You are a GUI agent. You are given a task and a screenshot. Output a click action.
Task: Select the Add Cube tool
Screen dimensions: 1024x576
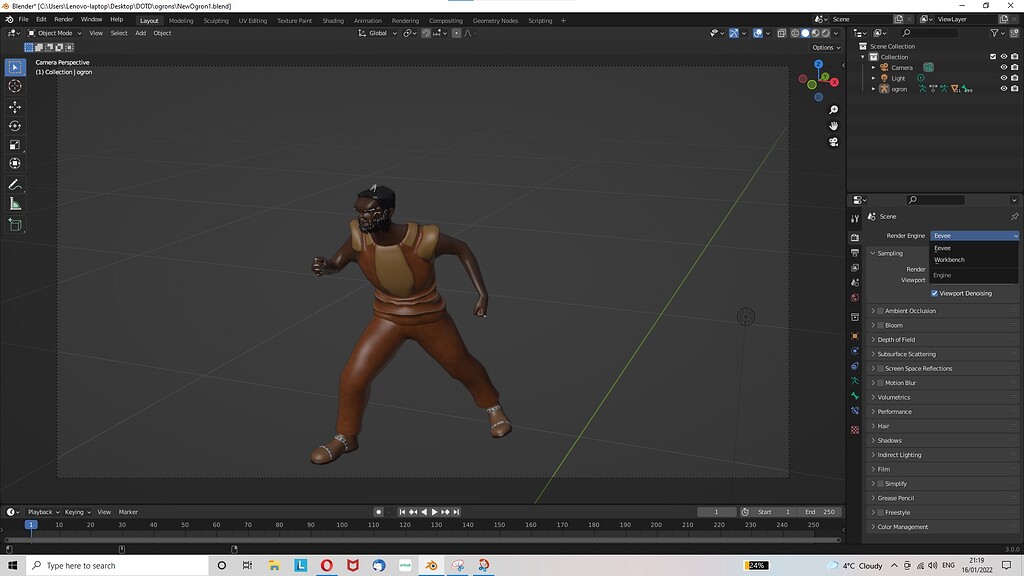tap(15, 225)
